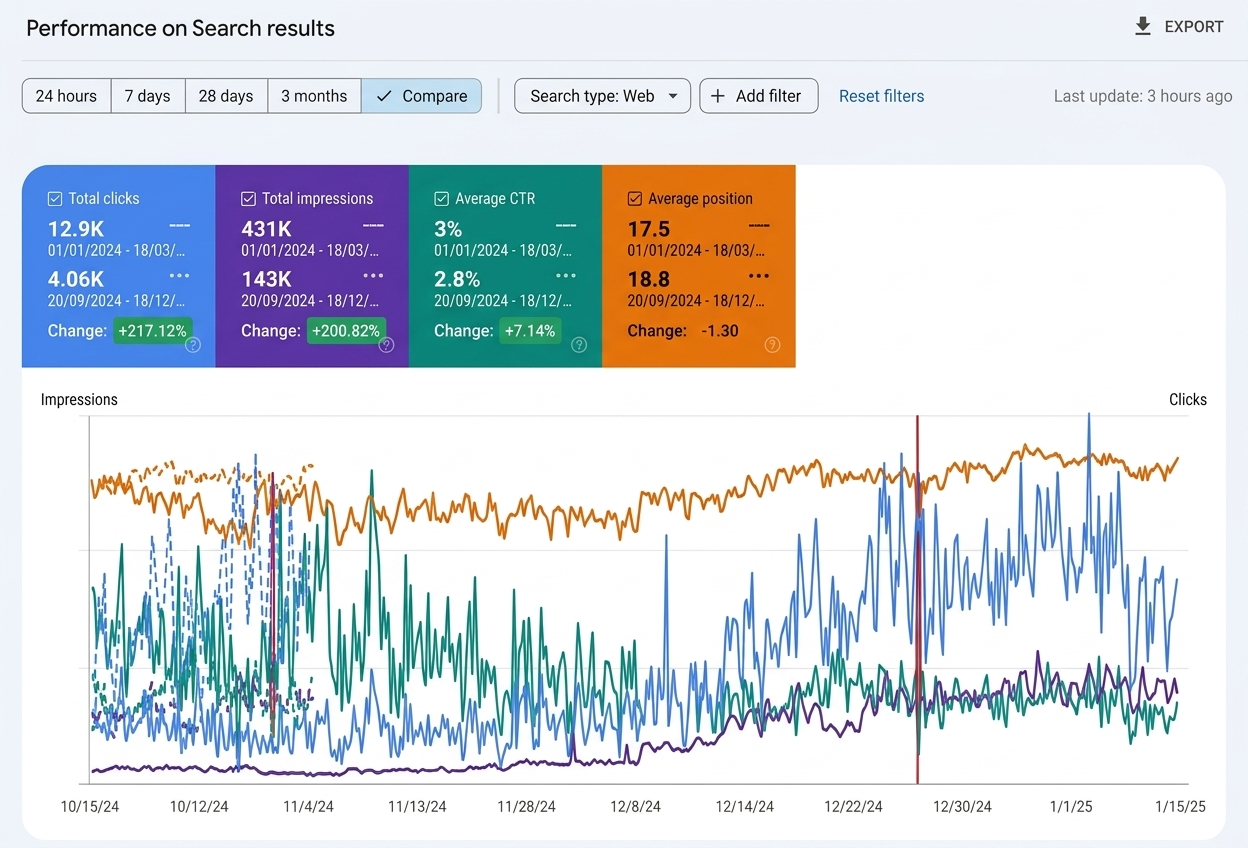Click the Reset filters link
1248x848 pixels.
tap(881, 96)
